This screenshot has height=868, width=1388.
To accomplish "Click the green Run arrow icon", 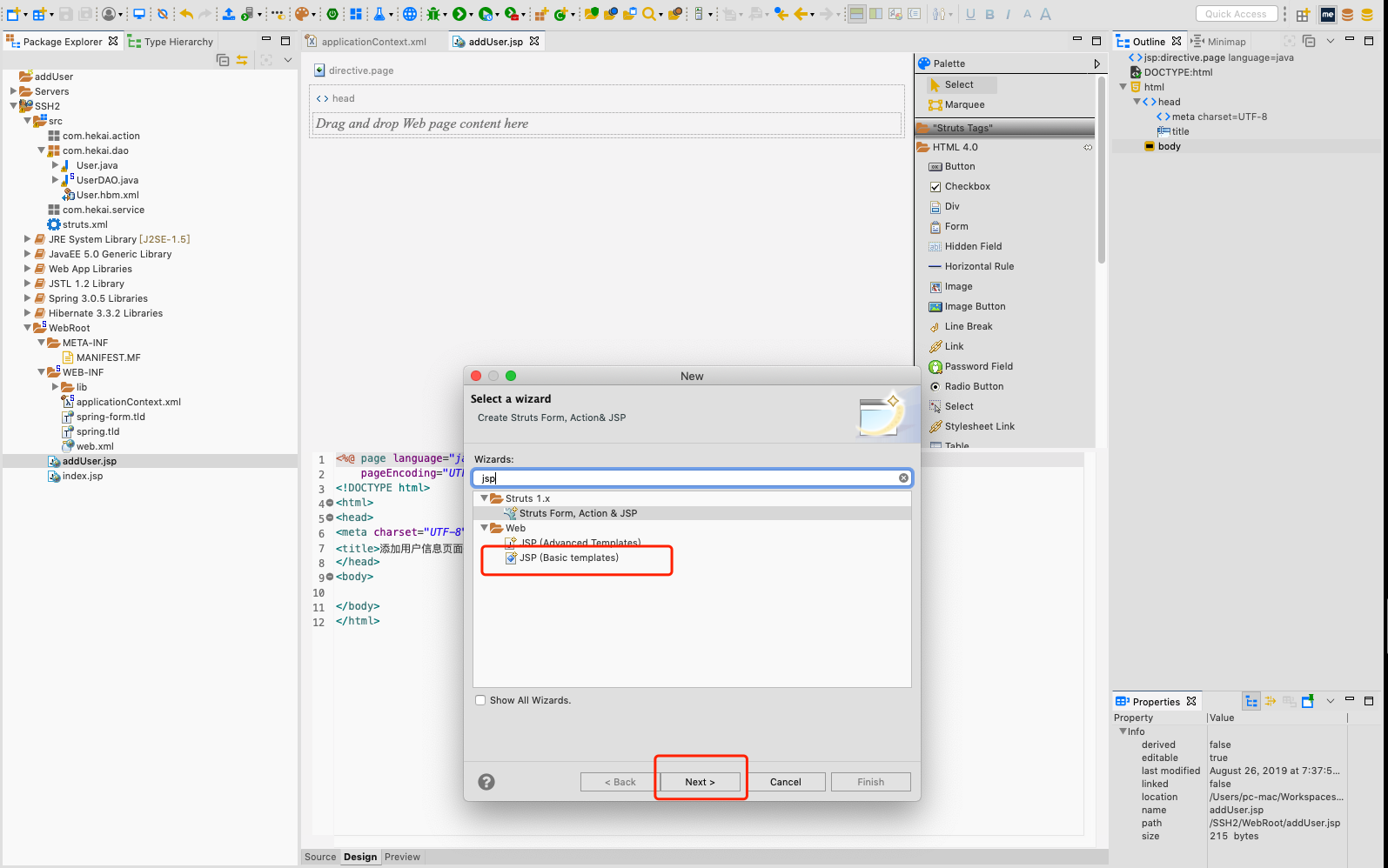I will pos(459,14).
